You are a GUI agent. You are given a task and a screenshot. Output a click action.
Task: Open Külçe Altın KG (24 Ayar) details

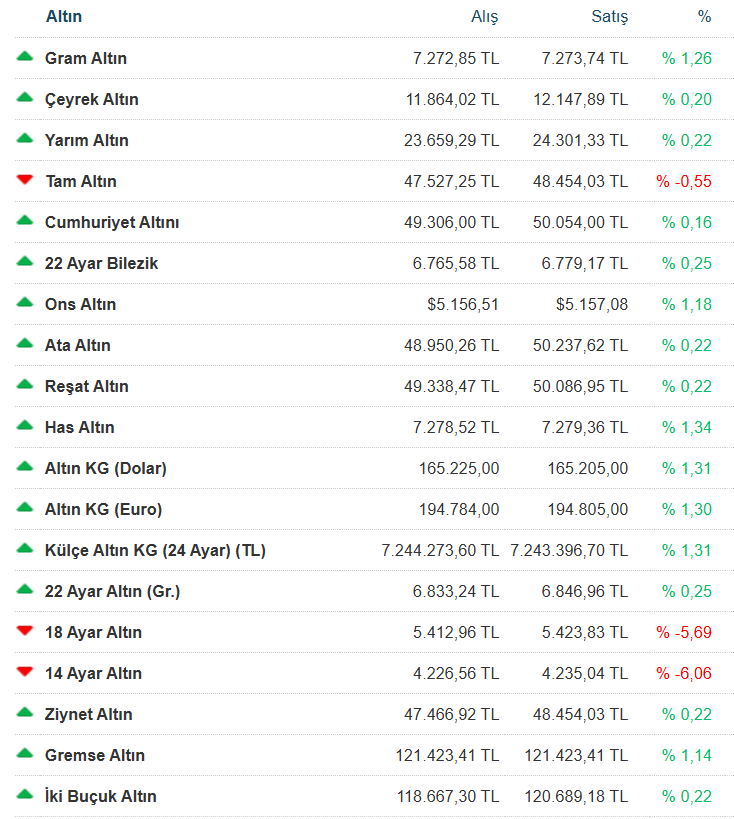155,550
